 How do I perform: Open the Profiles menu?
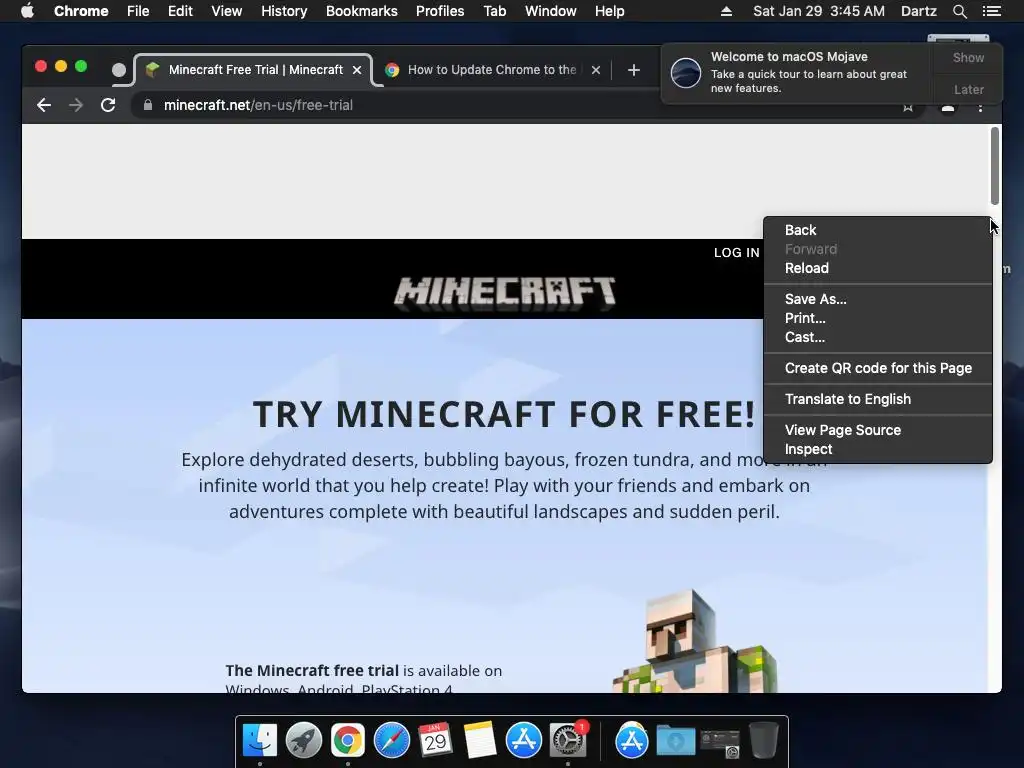(x=440, y=11)
